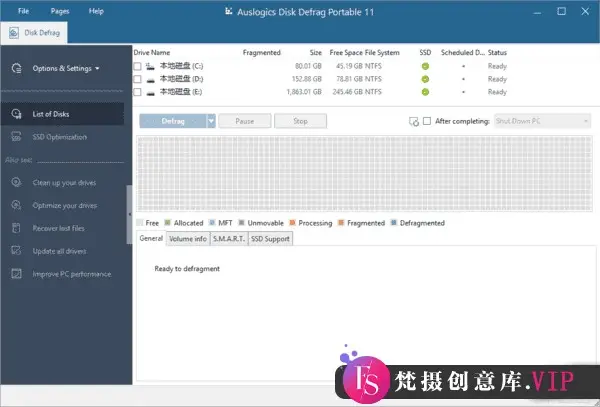This screenshot has height=407, width=600.
Task: Click the icon beside After completing checkbox
Action: [x=414, y=122]
